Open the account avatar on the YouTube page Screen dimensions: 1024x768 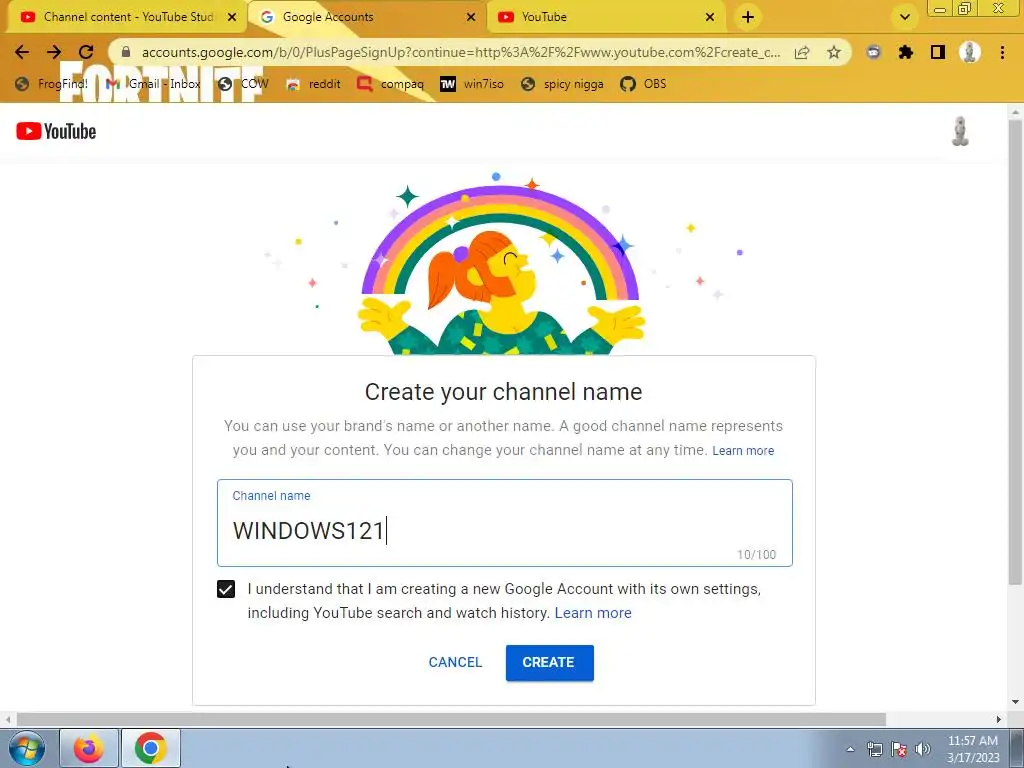[960, 131]
